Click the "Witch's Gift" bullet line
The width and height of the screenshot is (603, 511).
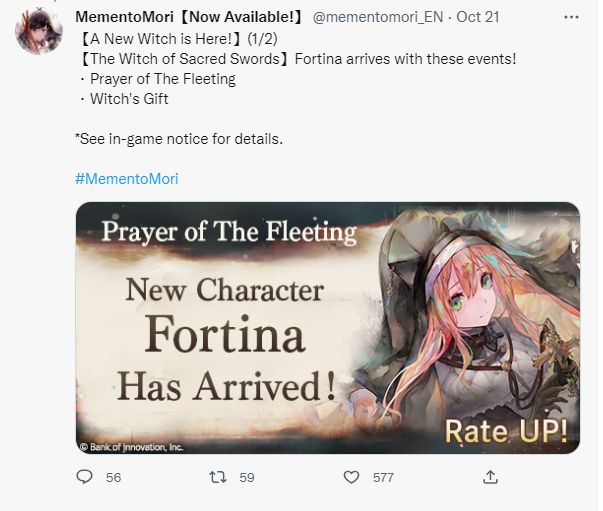130,99
